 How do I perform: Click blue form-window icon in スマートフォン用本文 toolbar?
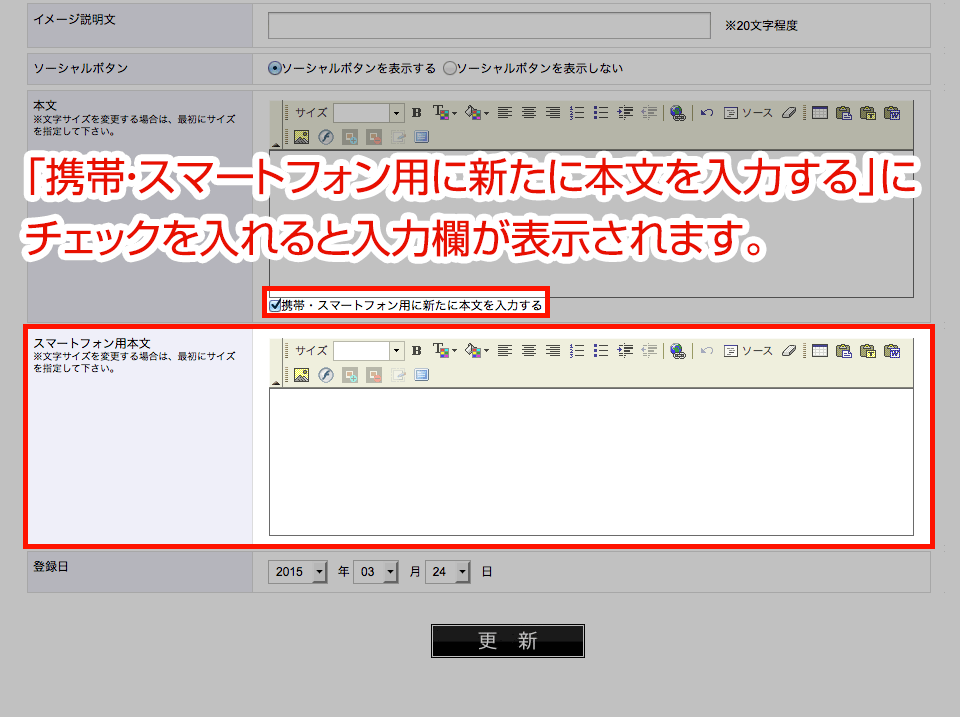click(421, 375)
